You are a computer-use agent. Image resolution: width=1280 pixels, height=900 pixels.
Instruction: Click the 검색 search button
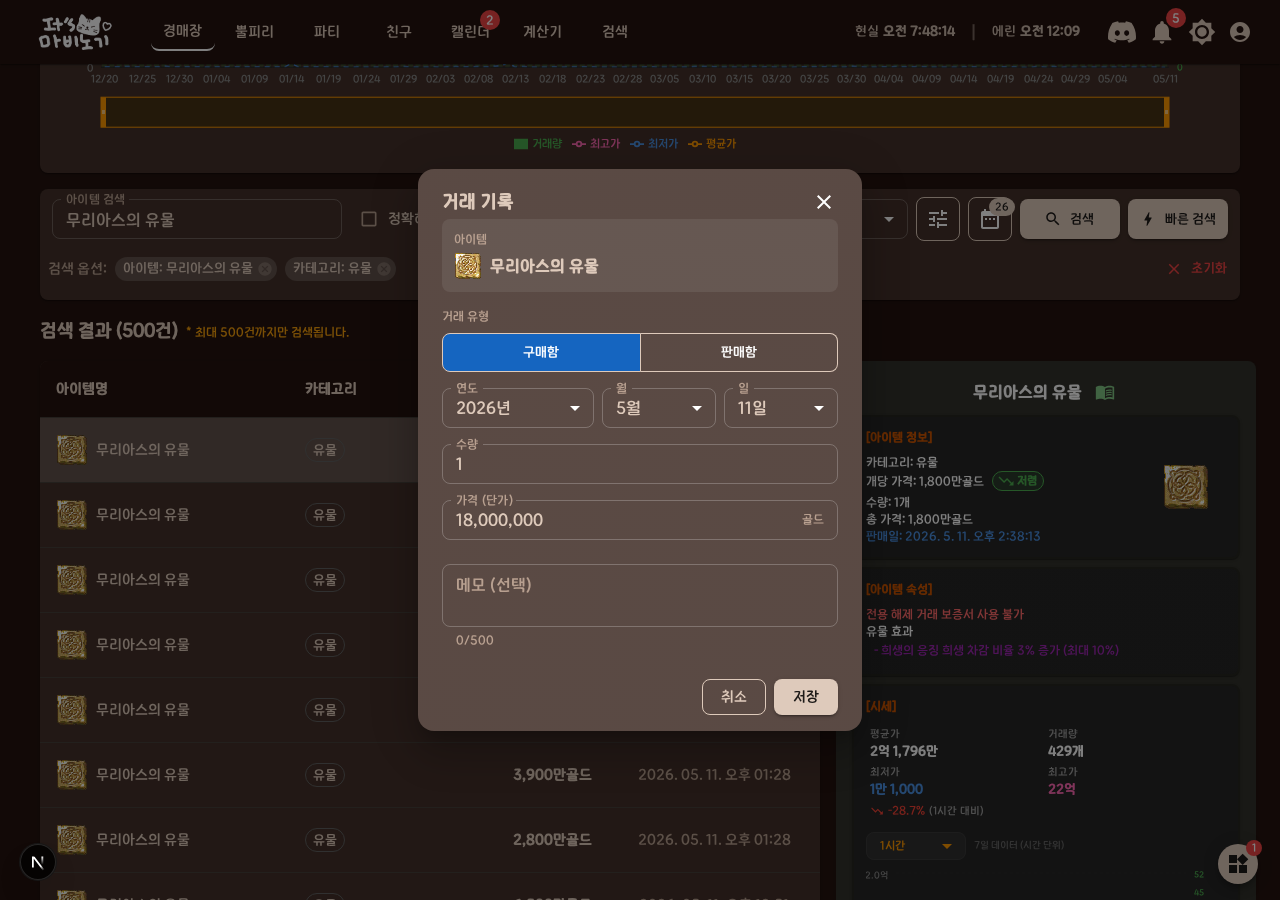click(1070, 219)
